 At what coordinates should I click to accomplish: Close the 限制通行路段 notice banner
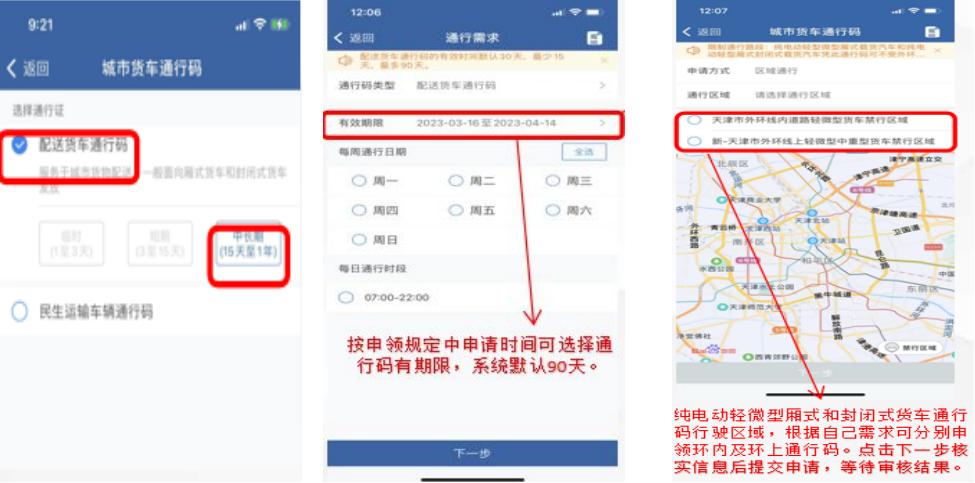tap(937, 50)
